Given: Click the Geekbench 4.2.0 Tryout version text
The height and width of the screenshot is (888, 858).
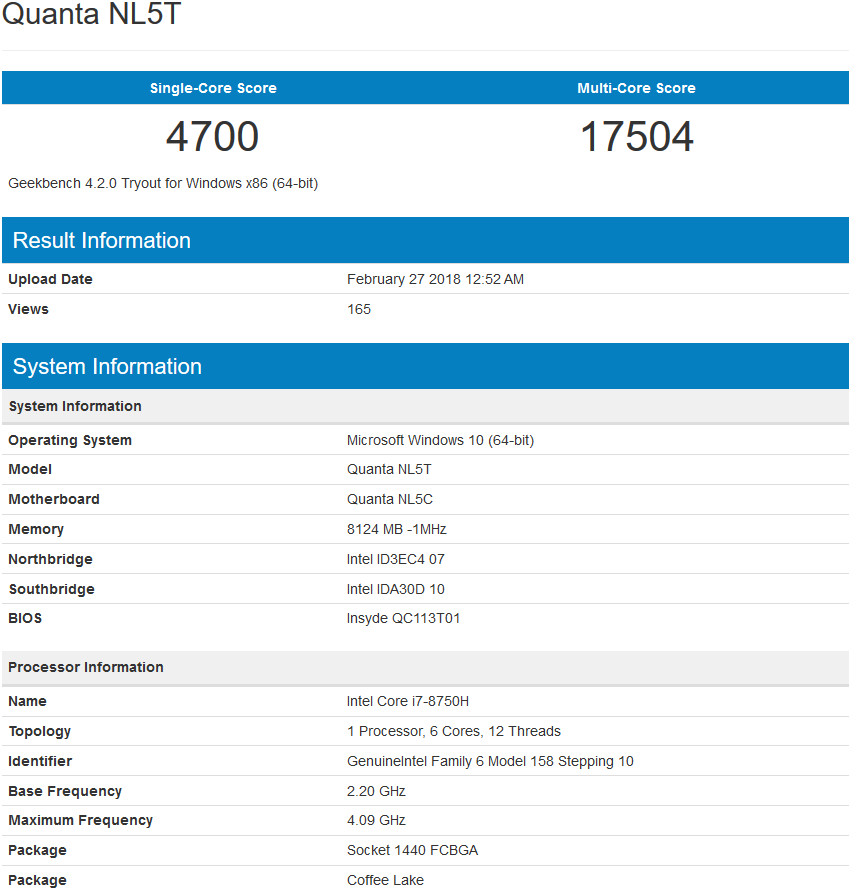Looking at the screenshot, I should [163, 183].
